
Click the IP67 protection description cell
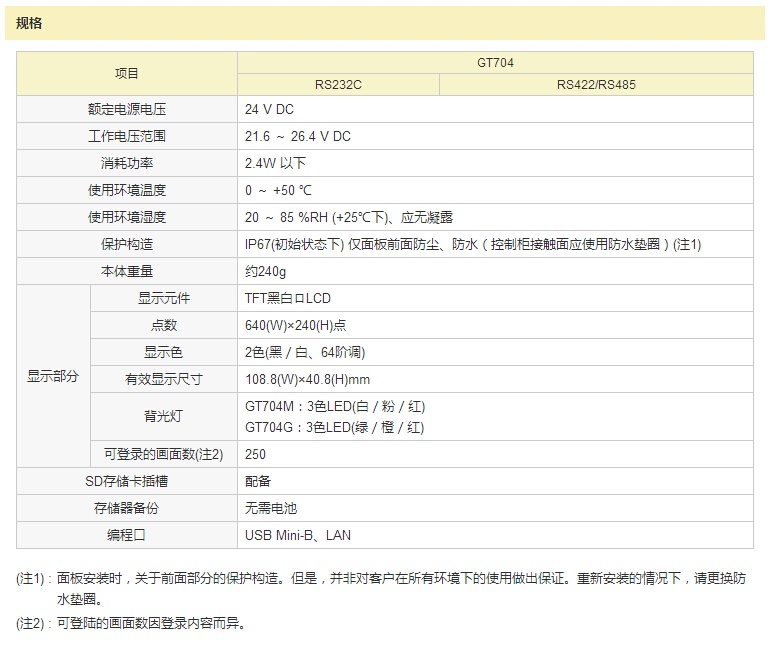click(x=473, y=244)
